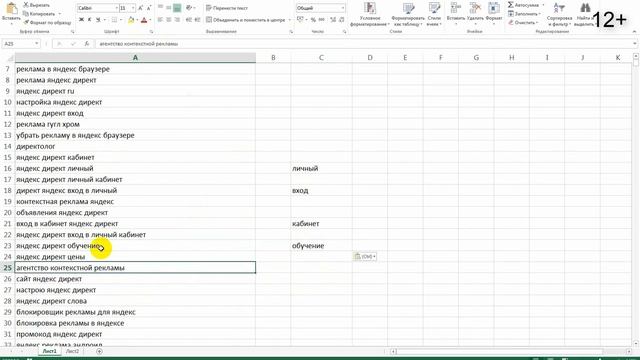Open Font group dialog launcher (Шрифт)
Image resolution: width=640 pixels, height=360 pixels.
pyautogui.click(x=151, y=31)
